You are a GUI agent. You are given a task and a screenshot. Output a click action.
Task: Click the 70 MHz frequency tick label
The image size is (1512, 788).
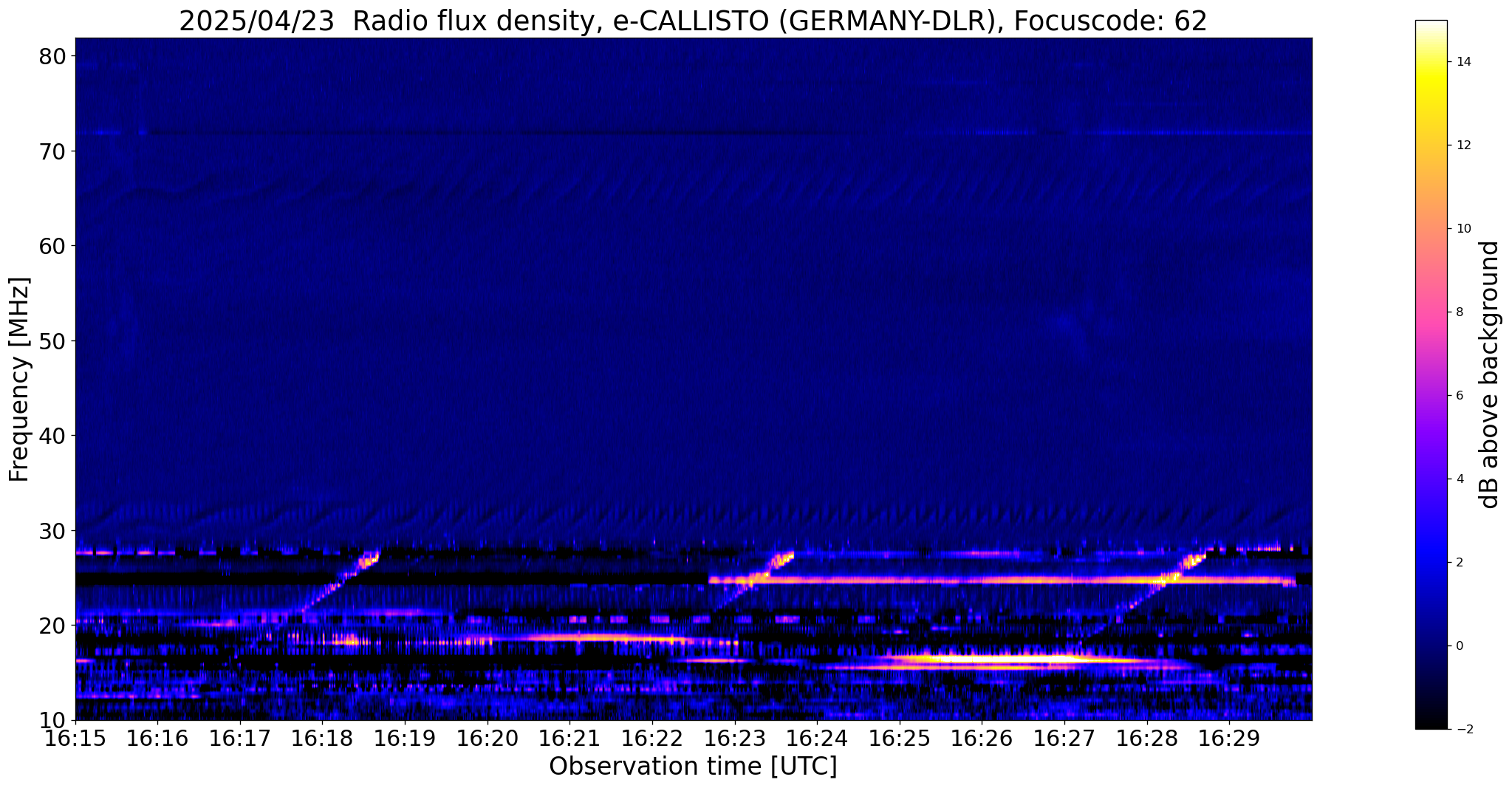click(x=52, y=151)
